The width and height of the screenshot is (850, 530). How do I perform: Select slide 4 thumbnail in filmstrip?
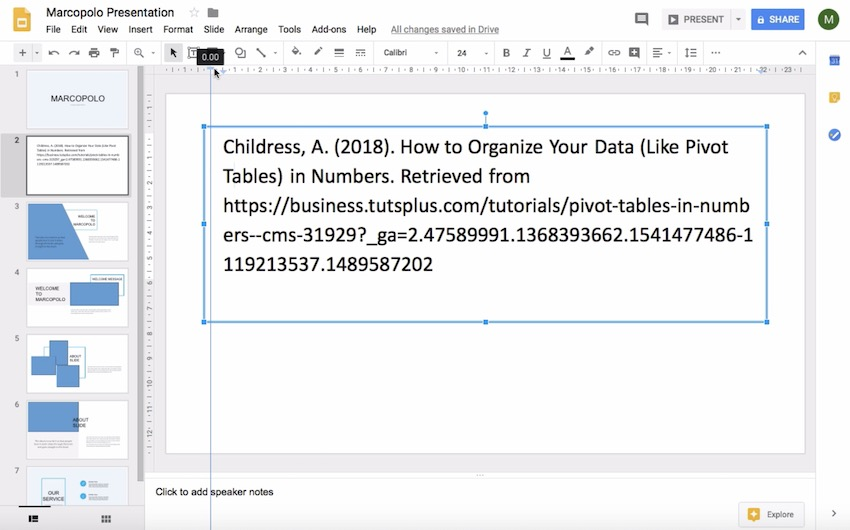click(x=77, y=298)
